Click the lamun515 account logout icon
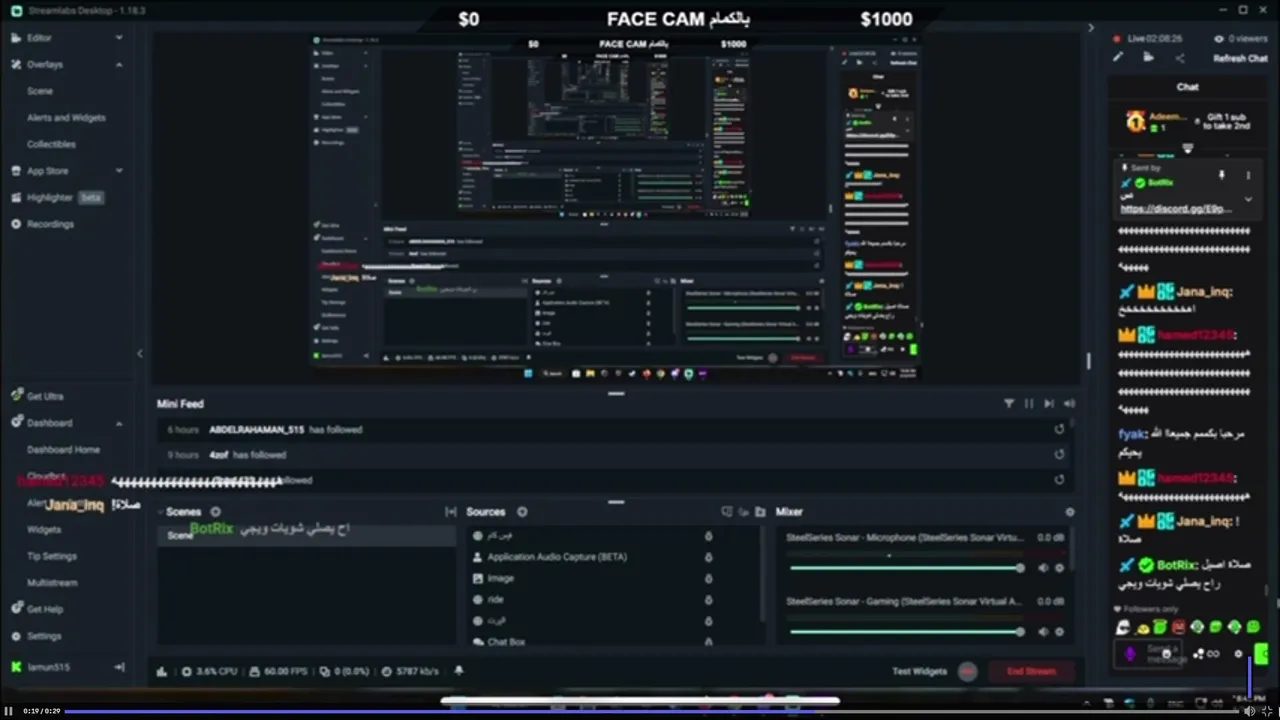 [x=119, y=667]
